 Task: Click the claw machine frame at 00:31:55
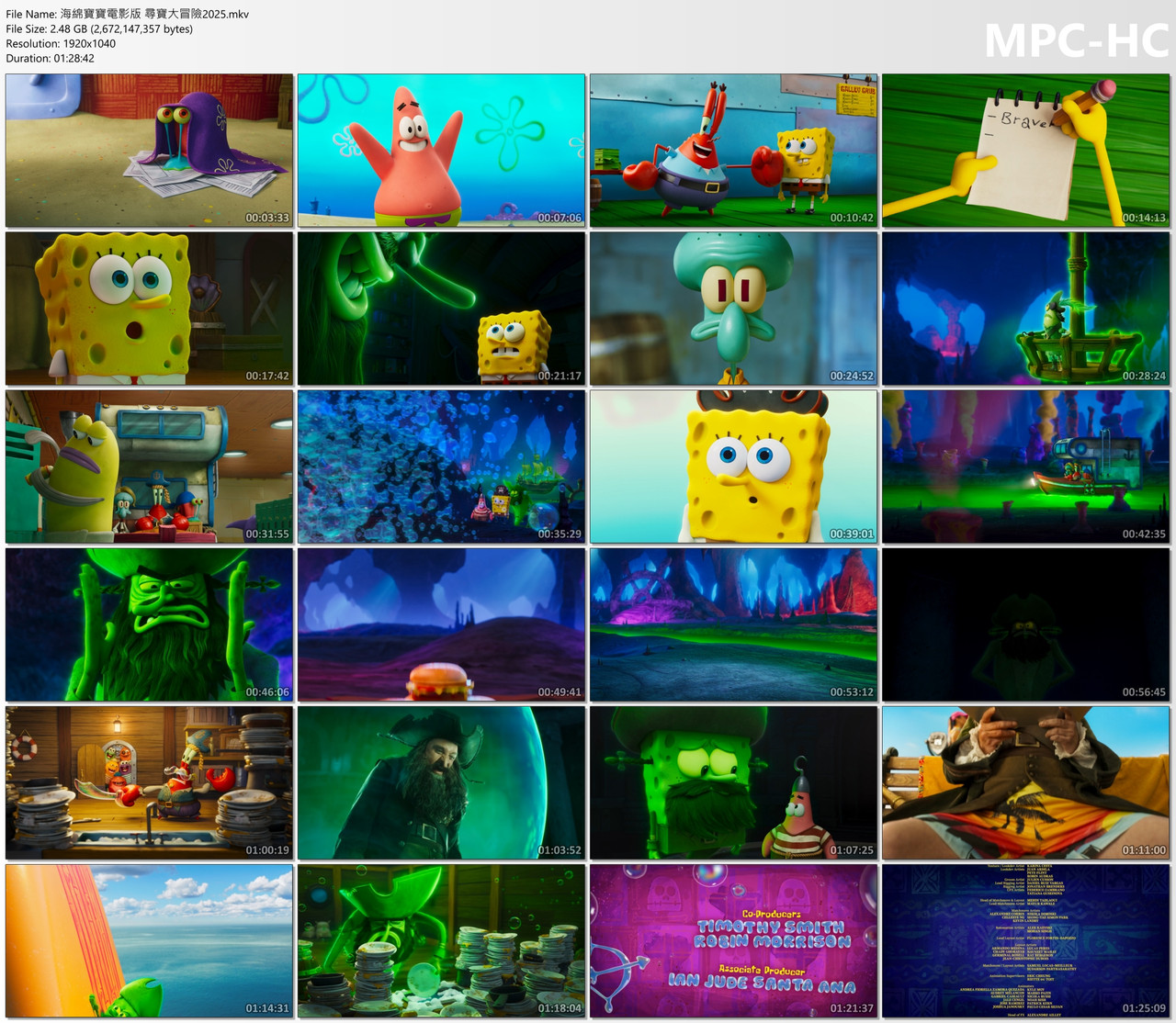(149, 467)
